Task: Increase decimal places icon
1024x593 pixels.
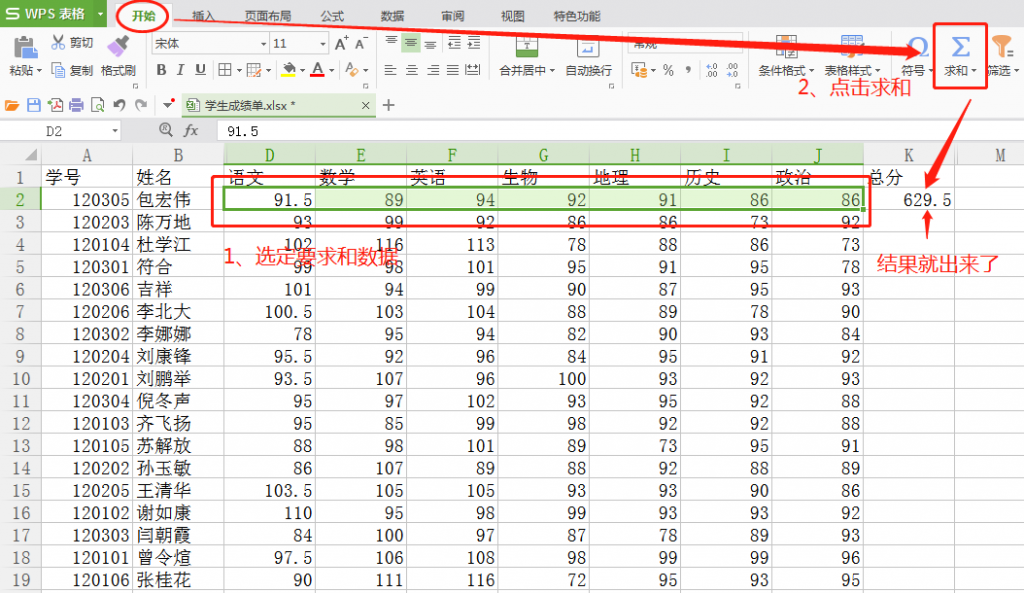Action: tap(712, 70)
